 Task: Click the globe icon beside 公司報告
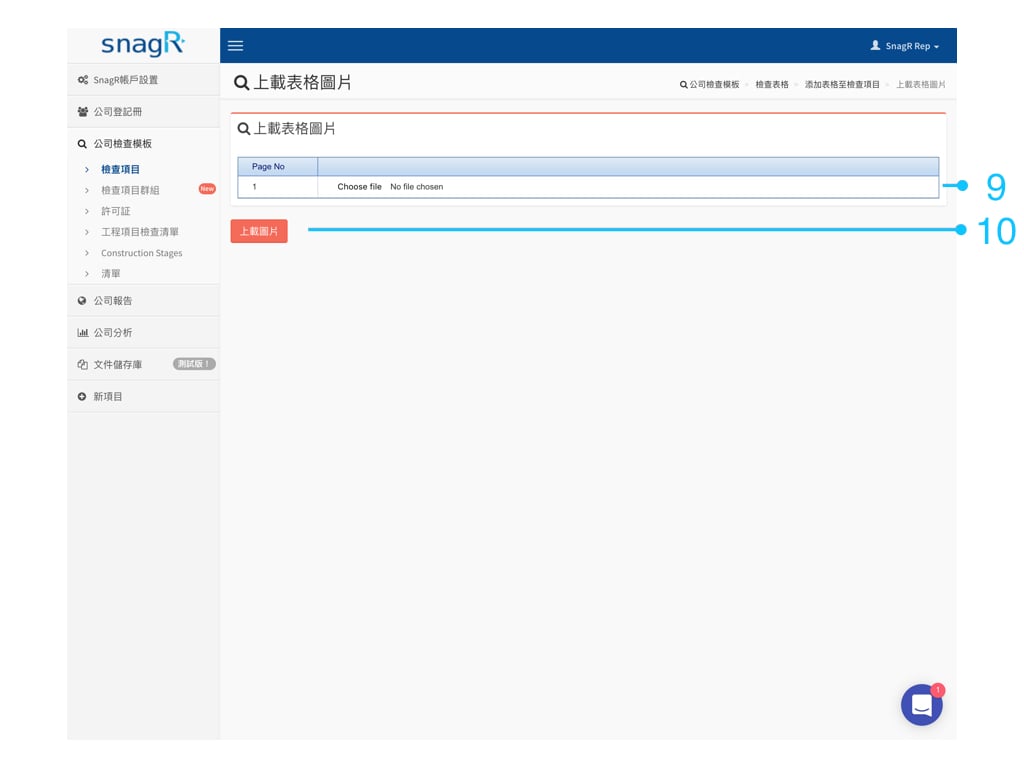pyautogui.click(x=82, y=300)
